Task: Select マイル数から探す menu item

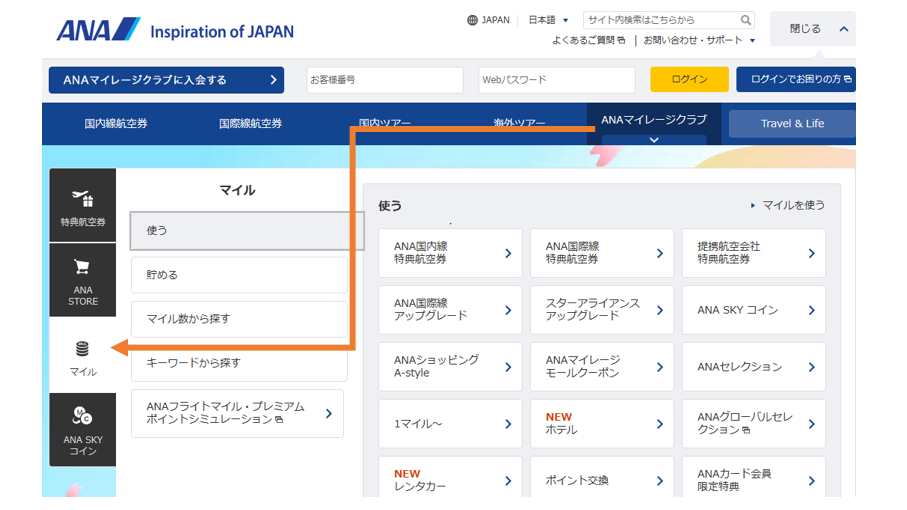Action: tap(239, 319)
